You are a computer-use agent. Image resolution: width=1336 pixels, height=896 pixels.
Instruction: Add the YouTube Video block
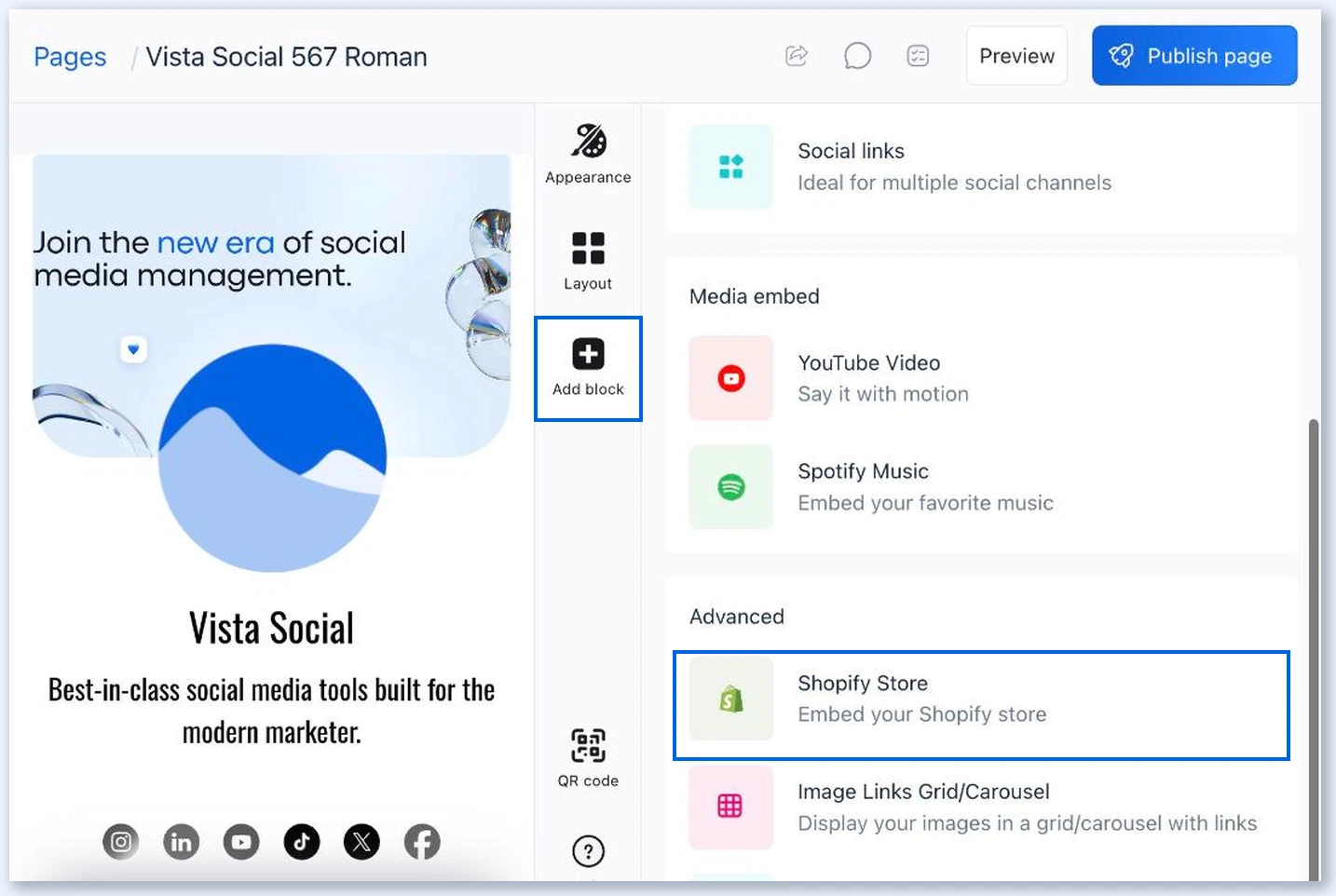pos(981,378)
